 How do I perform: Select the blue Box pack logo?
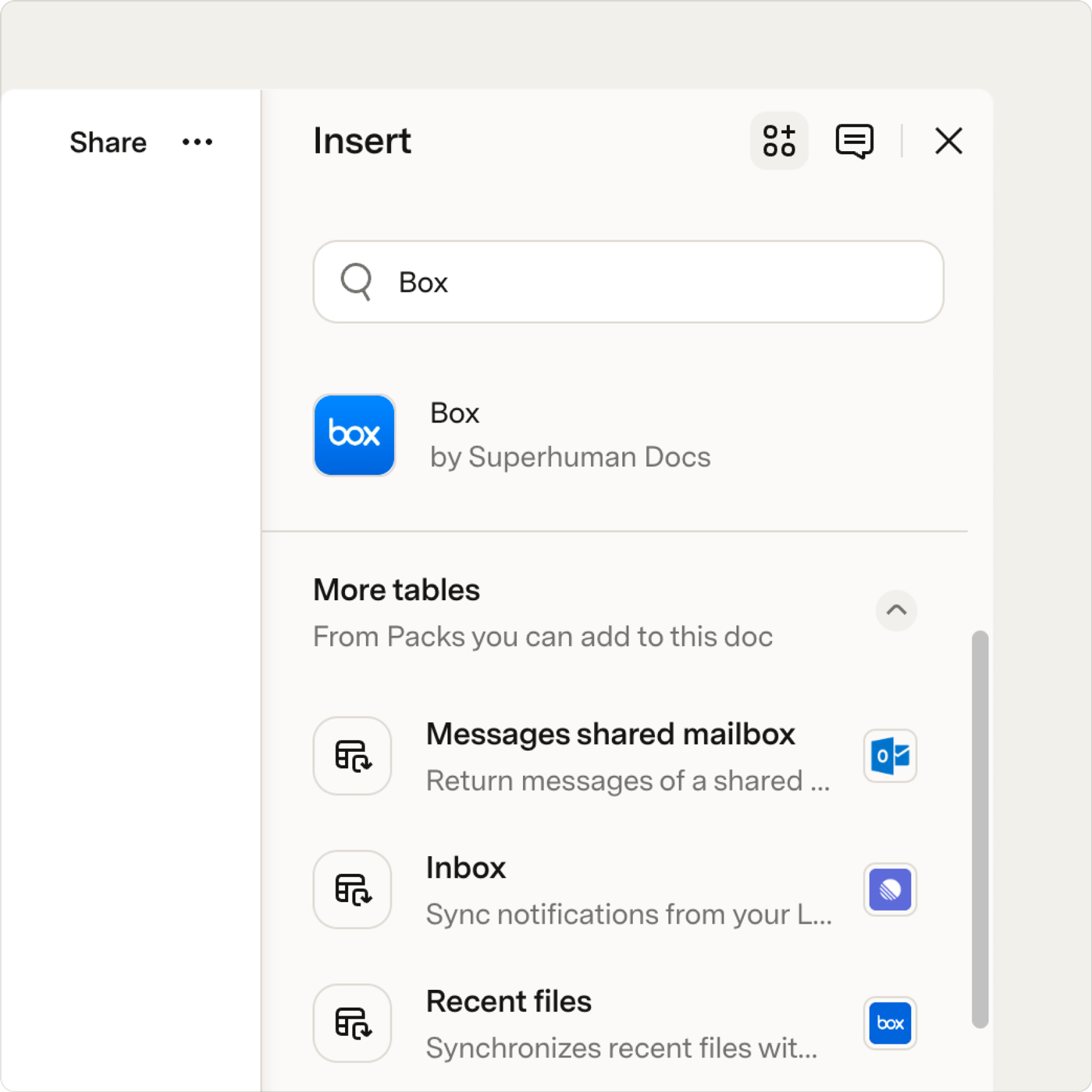click(354, 435)
